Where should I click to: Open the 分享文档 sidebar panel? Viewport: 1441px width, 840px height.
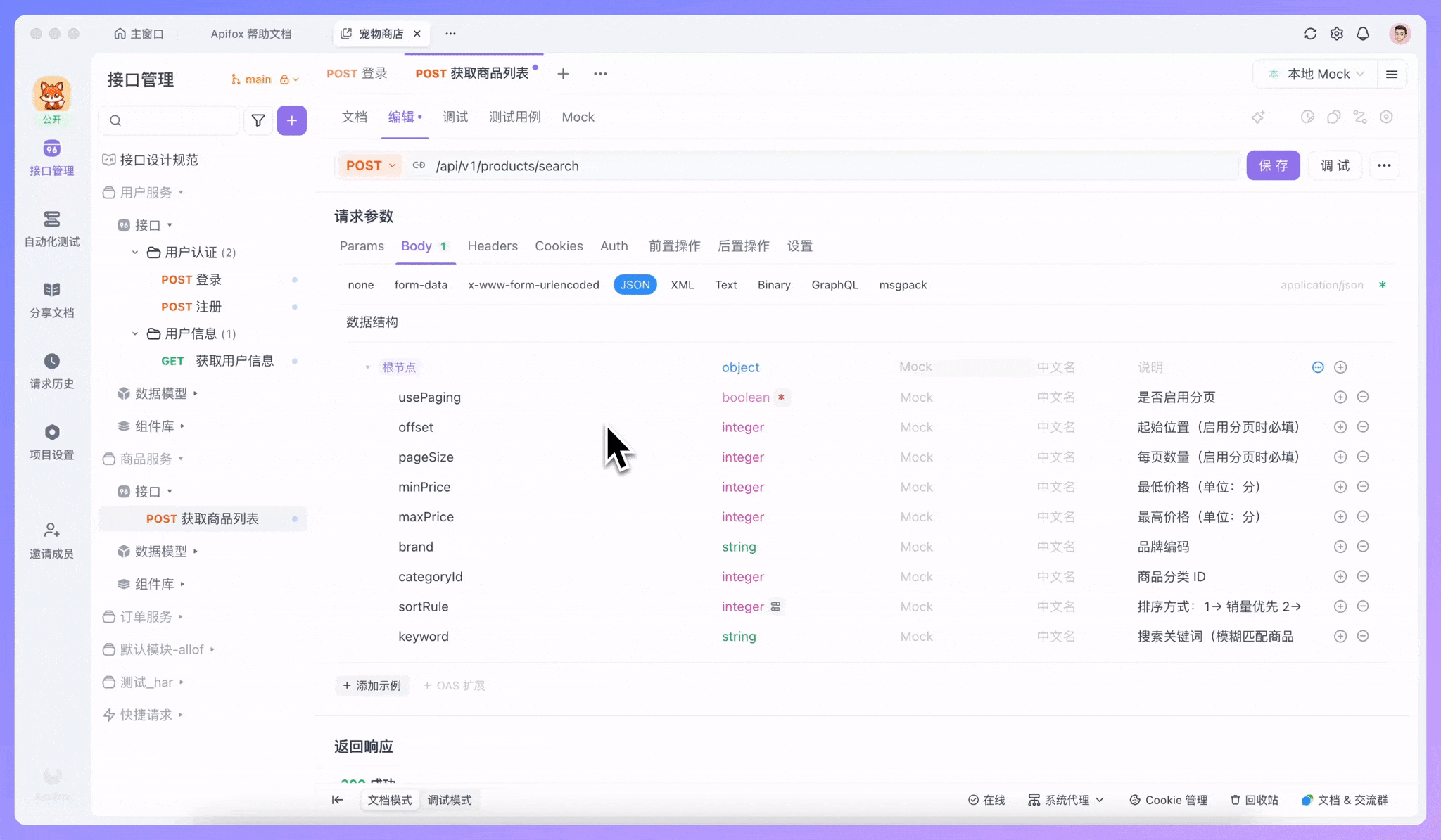coord(51,298)
